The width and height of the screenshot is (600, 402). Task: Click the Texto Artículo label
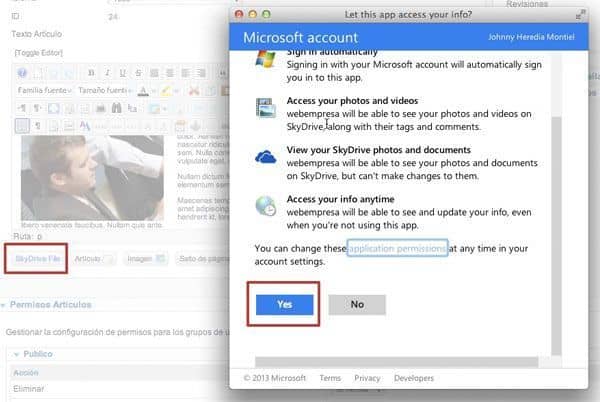pyautogui.click(x=36, y=34)
